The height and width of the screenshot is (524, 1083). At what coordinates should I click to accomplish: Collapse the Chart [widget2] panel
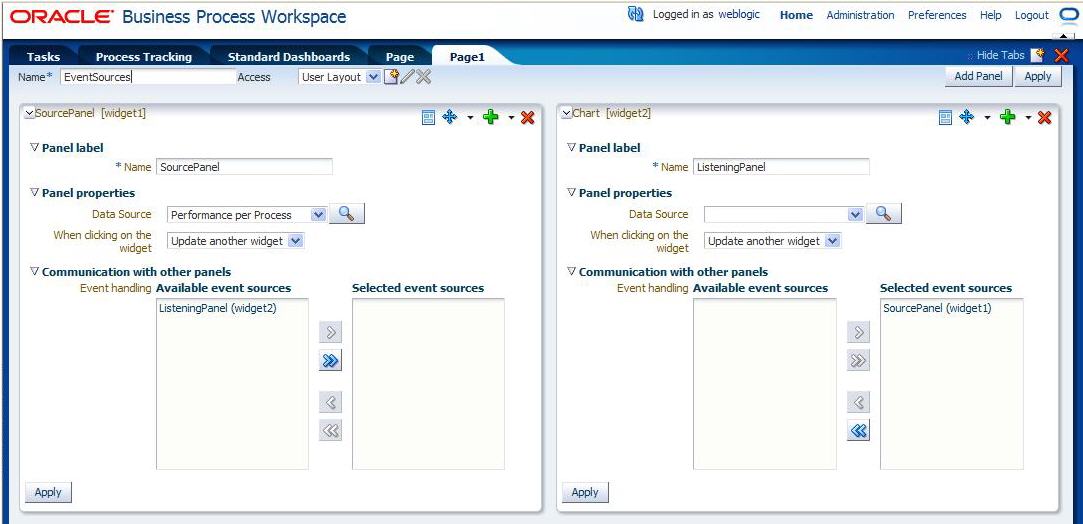pyautogui.click(x=566, y=113)
